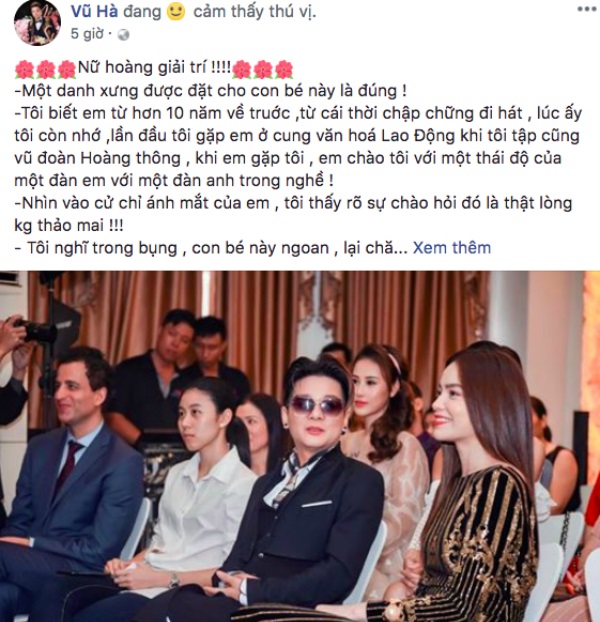Open Vũ Hà's profile name link
Viewport: 600px width, 622px height.
tap(94, 12)
